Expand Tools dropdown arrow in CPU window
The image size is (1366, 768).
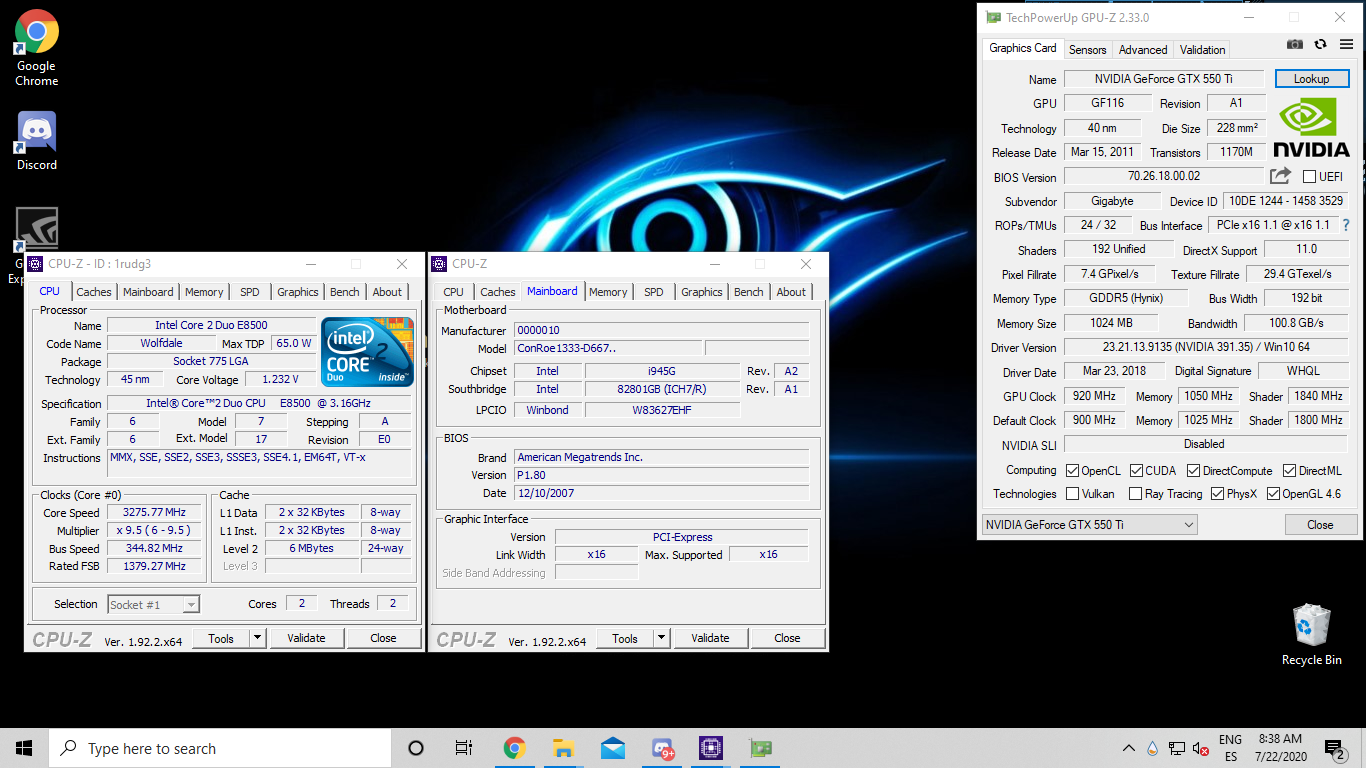pos(257,638)
